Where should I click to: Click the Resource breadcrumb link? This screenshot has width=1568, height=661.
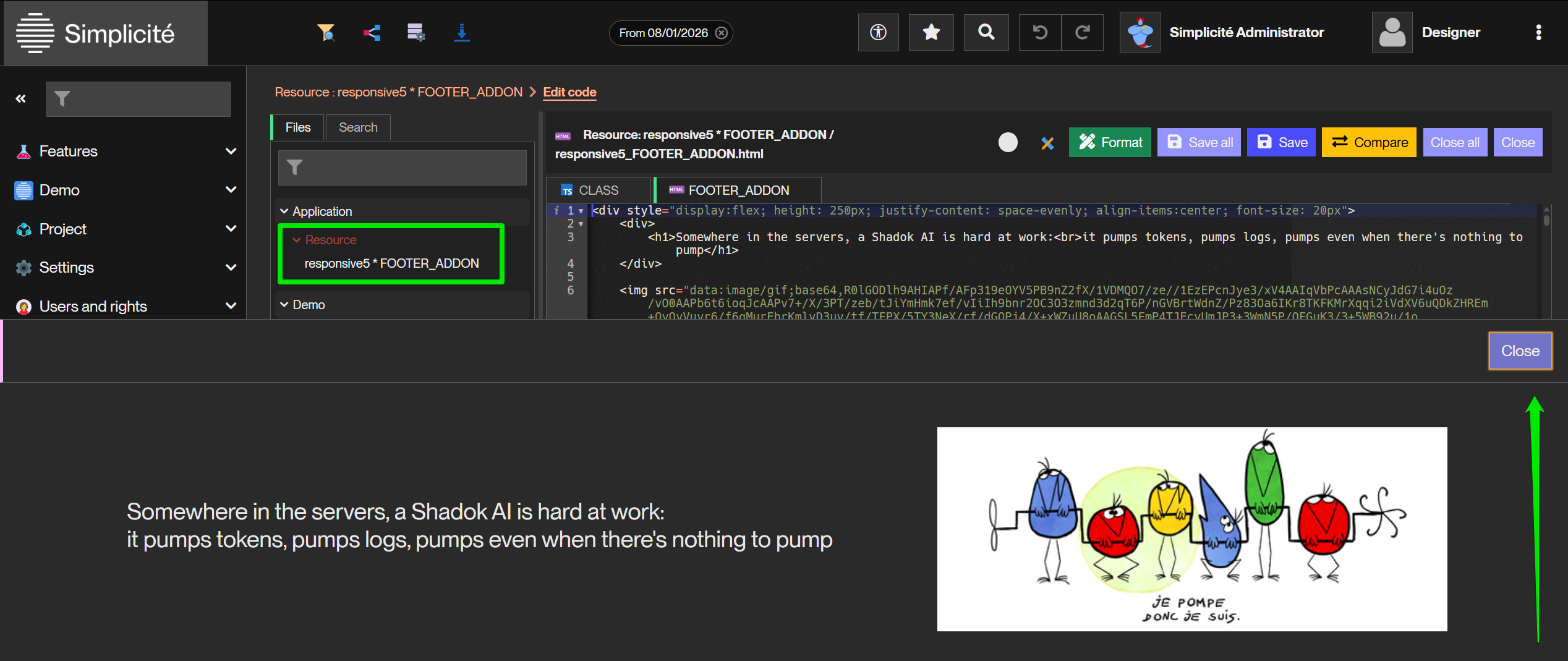[x=399, y=92]
